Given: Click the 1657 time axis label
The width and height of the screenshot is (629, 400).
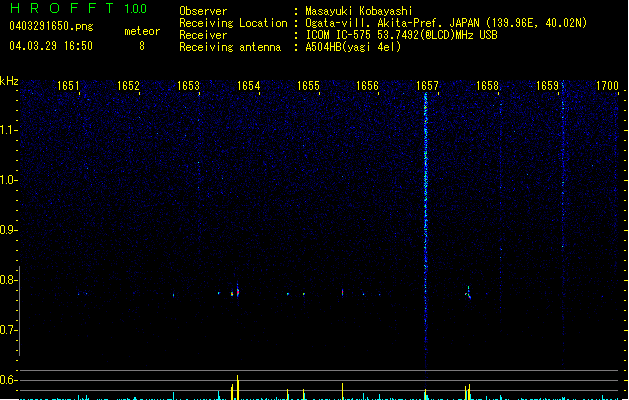Looking at the screenshot, I should [427, 86].
